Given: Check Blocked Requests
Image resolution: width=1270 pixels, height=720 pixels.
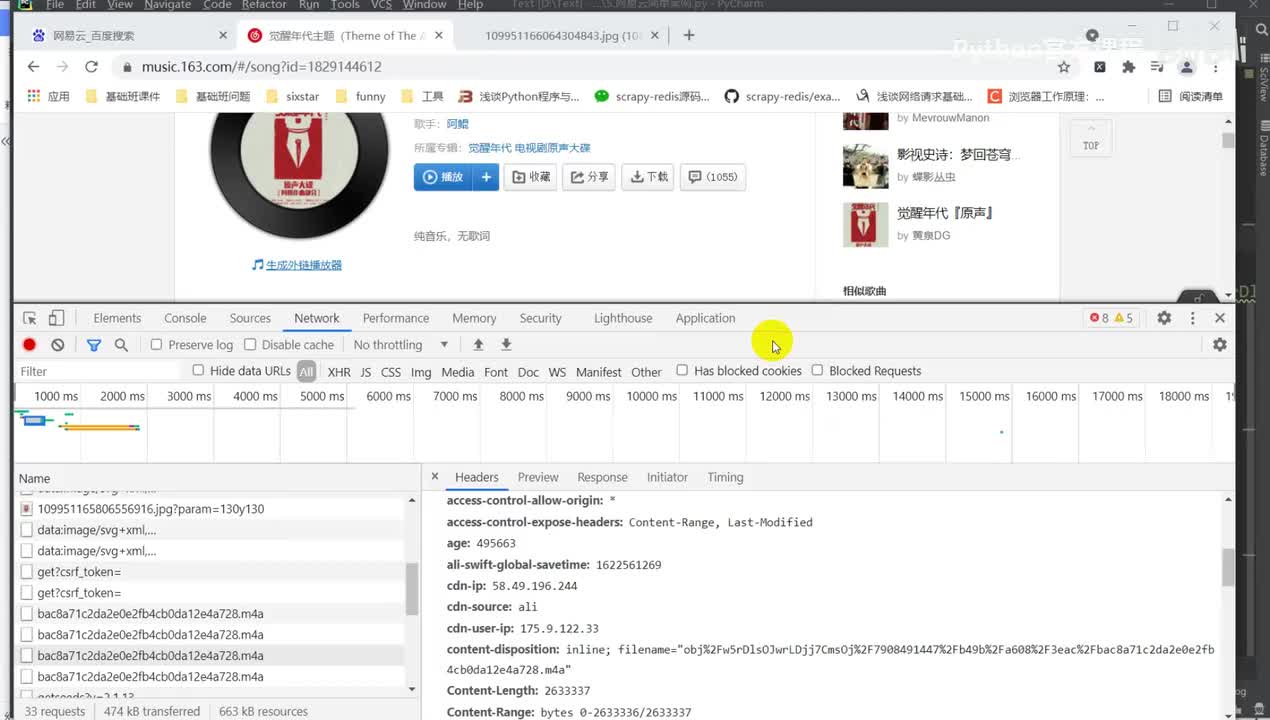Looking at the screenshot, I should (x=817, y=371).
